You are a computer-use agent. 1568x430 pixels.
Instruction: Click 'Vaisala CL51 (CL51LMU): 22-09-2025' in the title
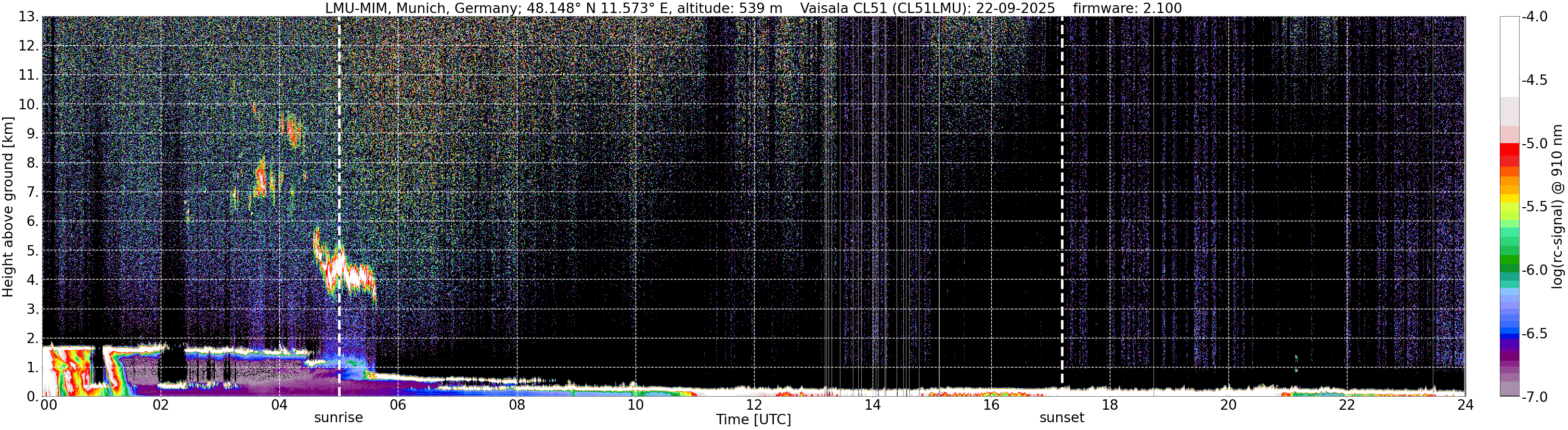(x=927, y=8)
